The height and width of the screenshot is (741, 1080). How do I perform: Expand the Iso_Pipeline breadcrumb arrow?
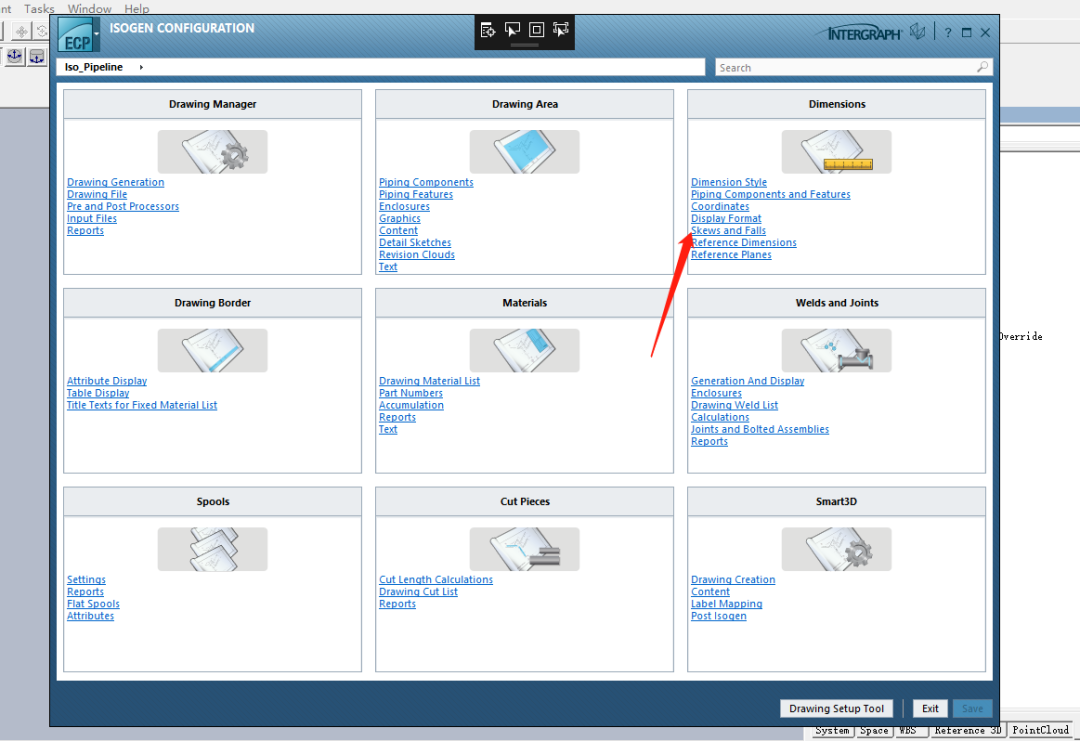pyautogui.click(x=141, y=67)
